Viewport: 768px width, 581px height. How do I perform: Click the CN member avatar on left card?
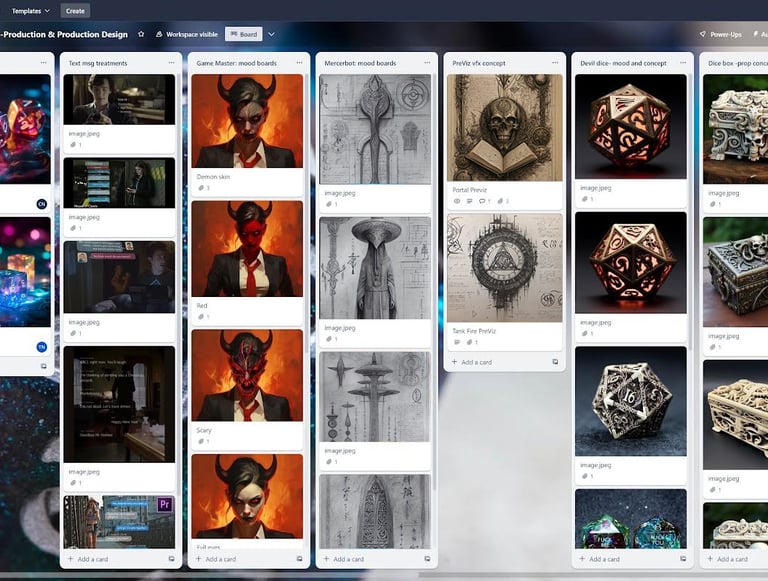42,204
